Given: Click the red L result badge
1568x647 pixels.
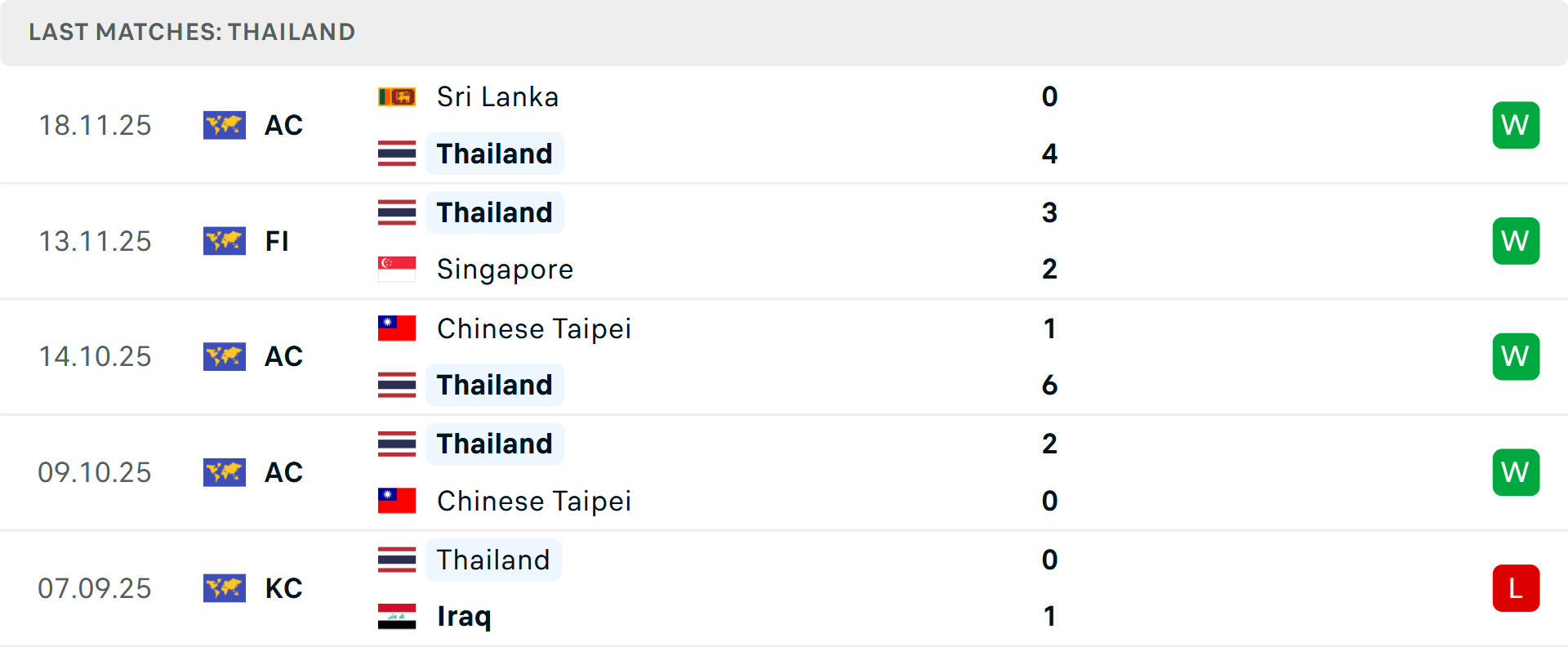Looking at the screenshot, I should tap(1516, 588).
